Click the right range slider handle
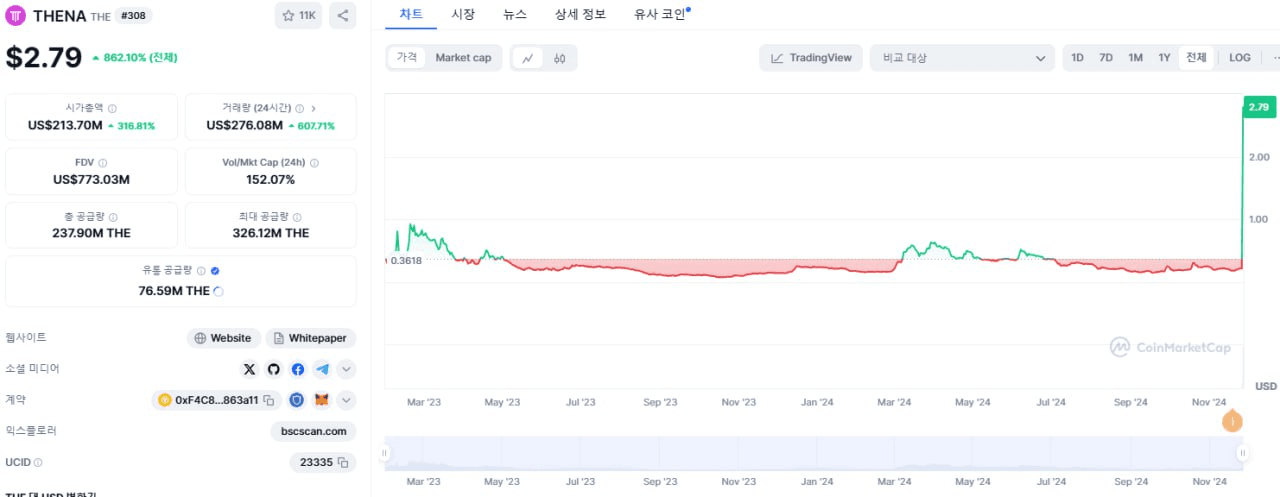 [1242, 453]
